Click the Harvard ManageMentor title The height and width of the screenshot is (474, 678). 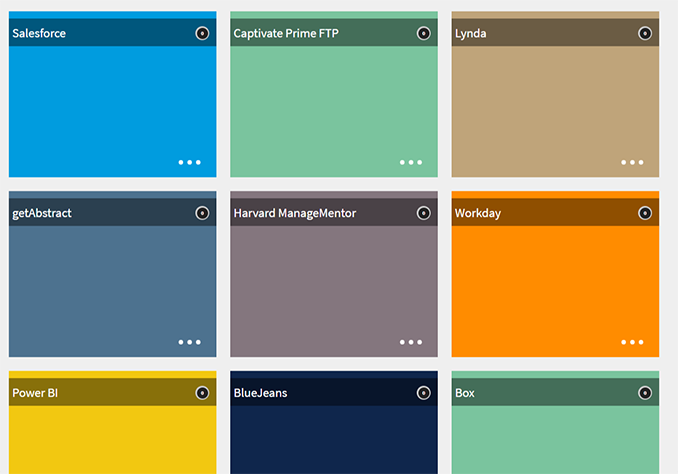coord(295,213)
